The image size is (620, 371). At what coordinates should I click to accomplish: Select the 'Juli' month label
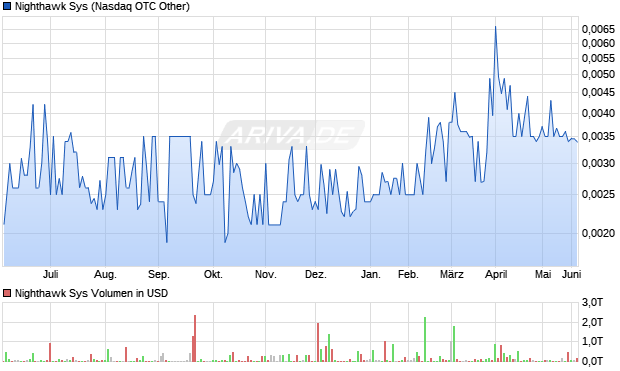(x=51, y=274)
